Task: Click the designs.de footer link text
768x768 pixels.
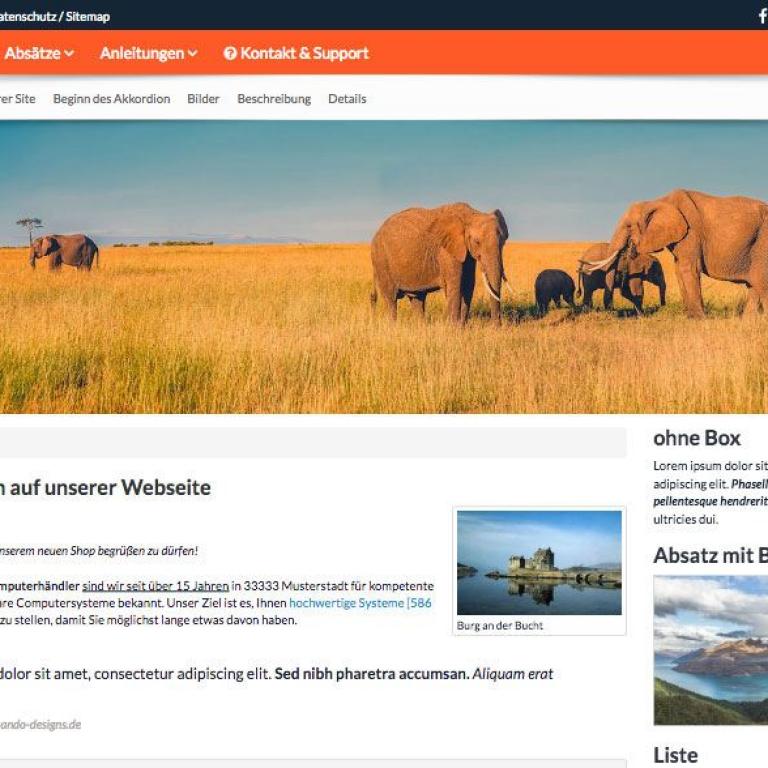Action: coord(40,724)
